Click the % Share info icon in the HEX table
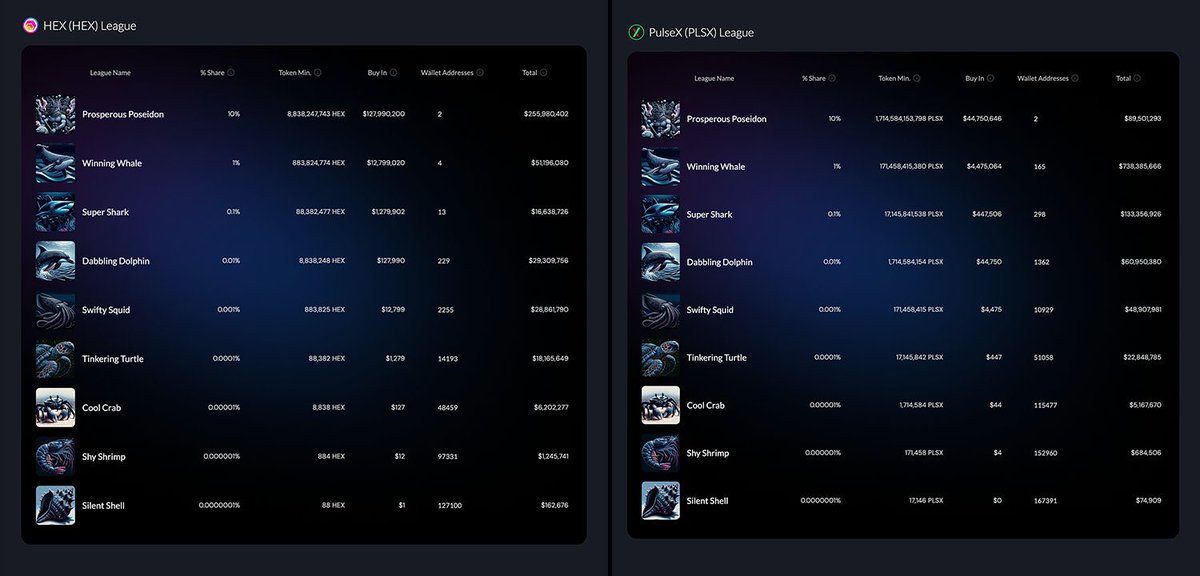The image size is (1200, 576). 231,73
